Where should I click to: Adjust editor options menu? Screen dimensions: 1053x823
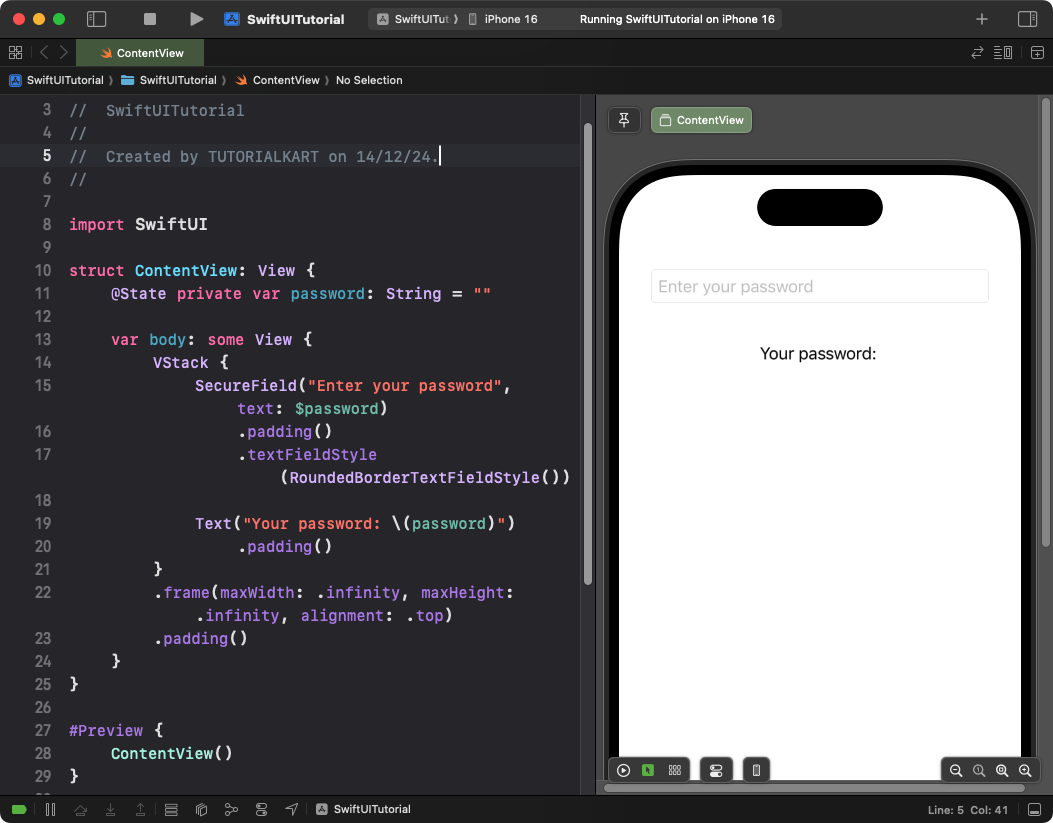(1003, 52)
